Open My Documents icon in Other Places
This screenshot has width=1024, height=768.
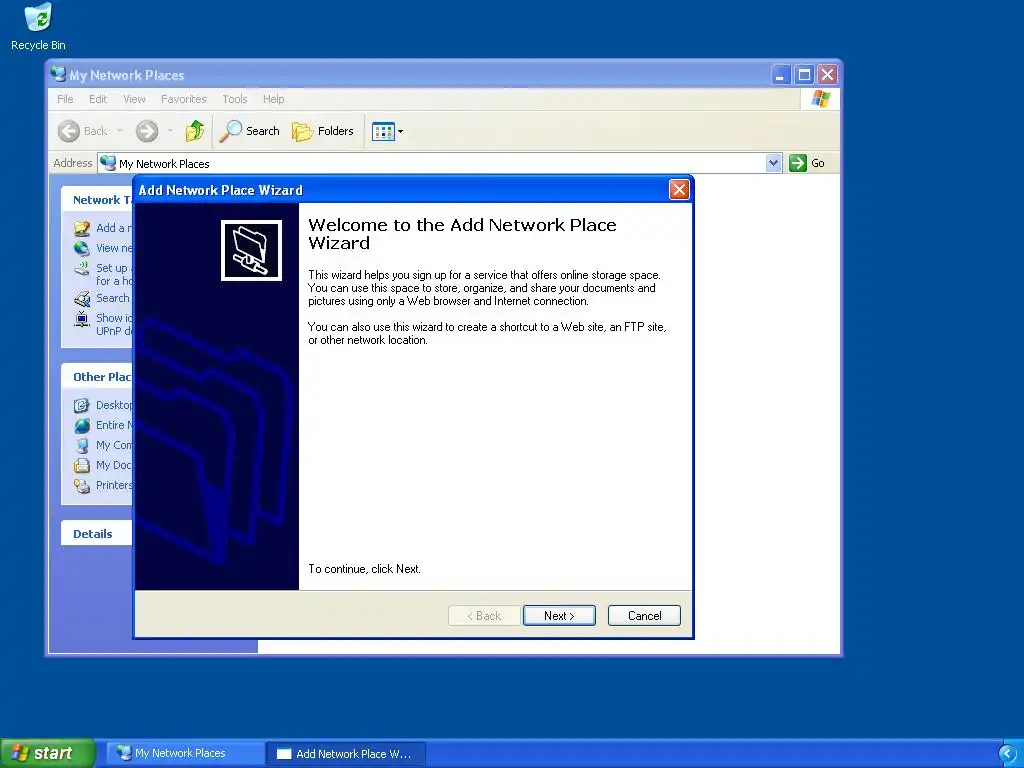[82, 466]
